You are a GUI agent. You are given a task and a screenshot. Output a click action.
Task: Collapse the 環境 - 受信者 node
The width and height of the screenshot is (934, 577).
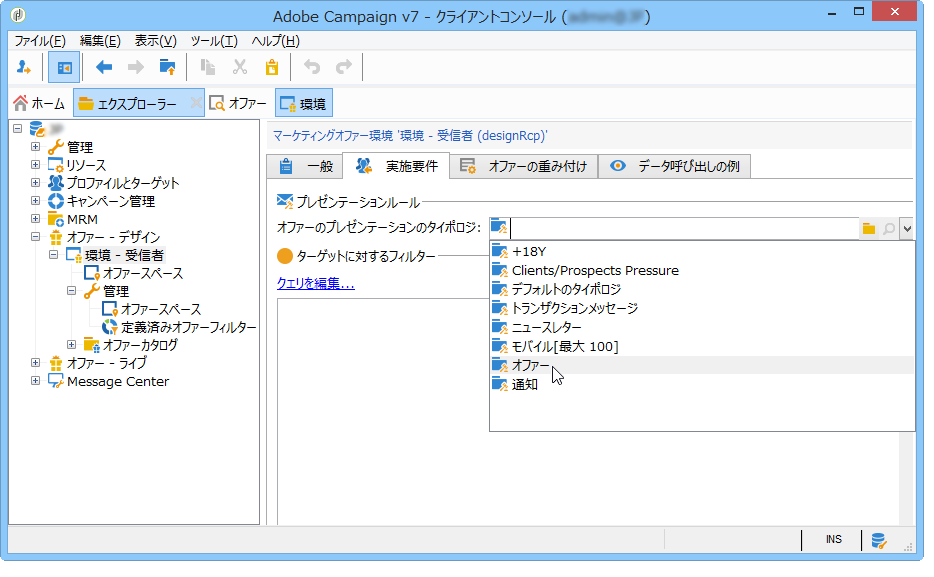54,254
